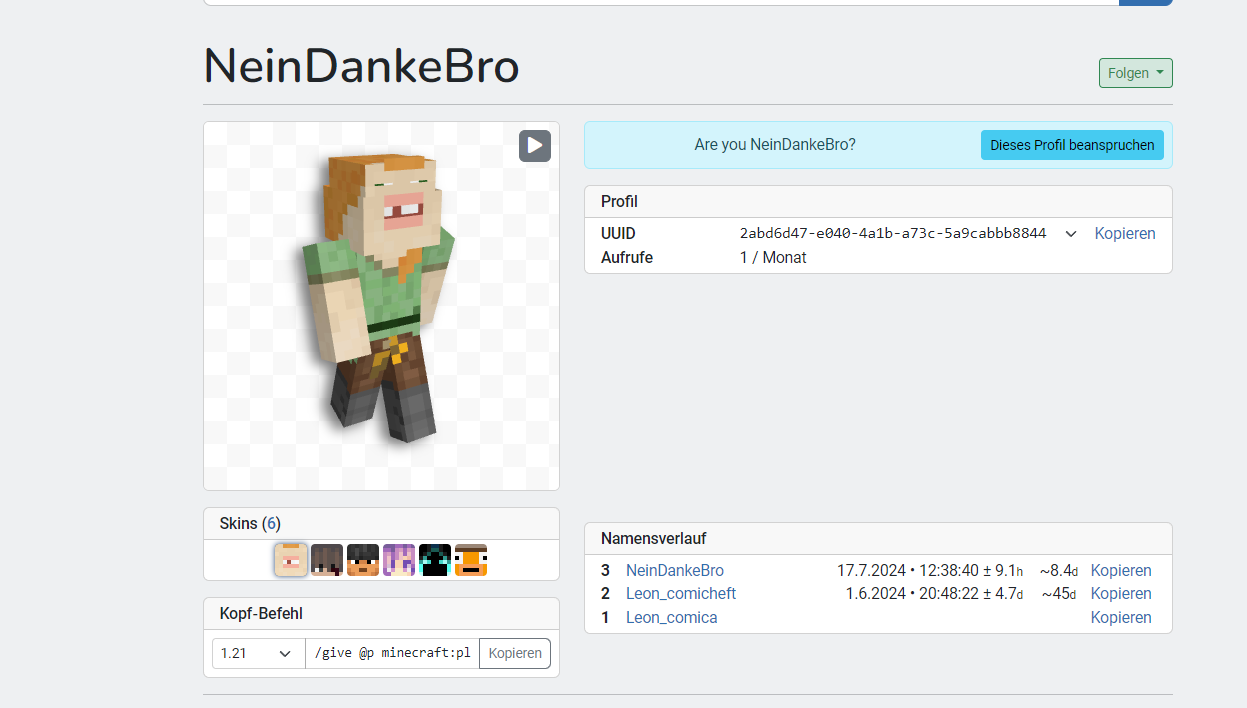Play the skin animation
1247x708 pixels.
pyautogui.click(x=535, y=146)
